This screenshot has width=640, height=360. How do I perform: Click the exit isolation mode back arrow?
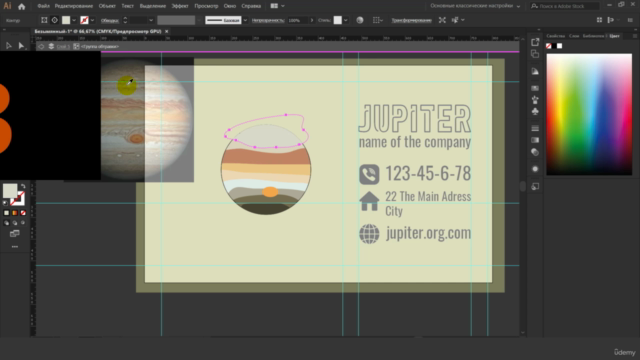(41, 47)
